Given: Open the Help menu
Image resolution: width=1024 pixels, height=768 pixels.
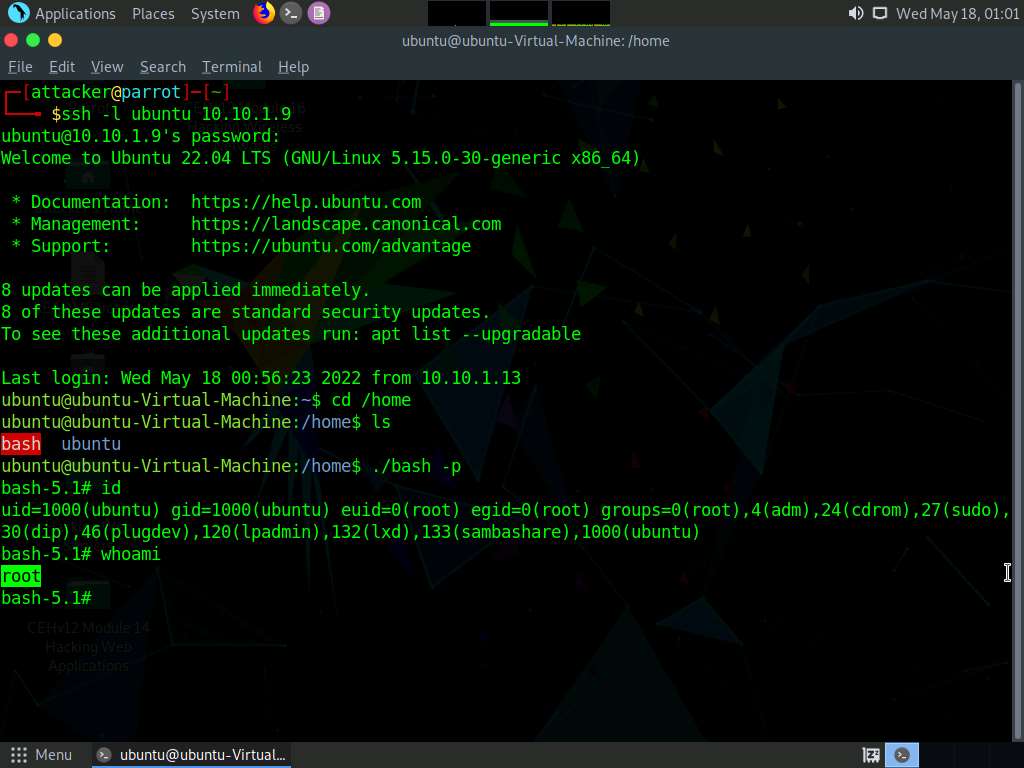Looking at the screenshot, I should point(293,67).
